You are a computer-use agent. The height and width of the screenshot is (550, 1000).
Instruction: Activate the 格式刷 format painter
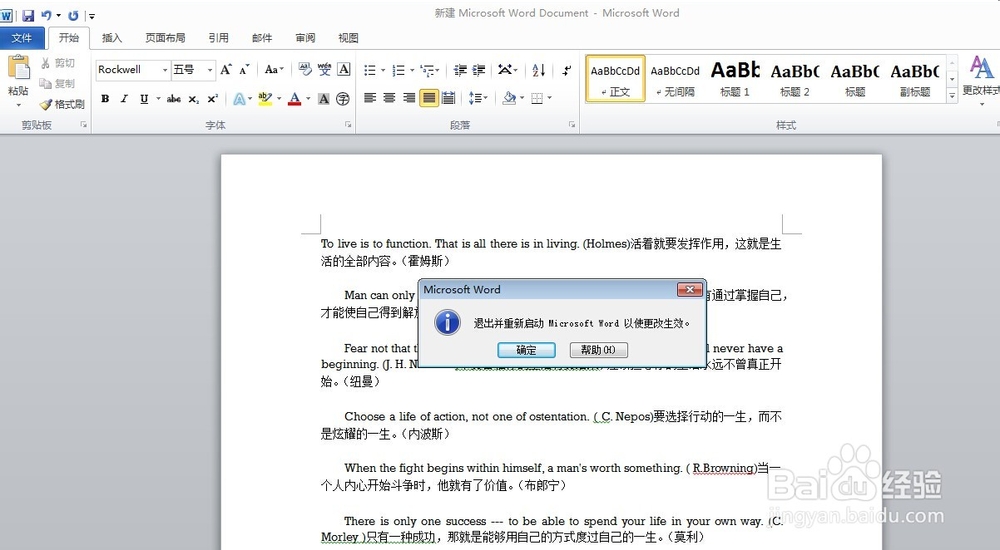[62, 104]
